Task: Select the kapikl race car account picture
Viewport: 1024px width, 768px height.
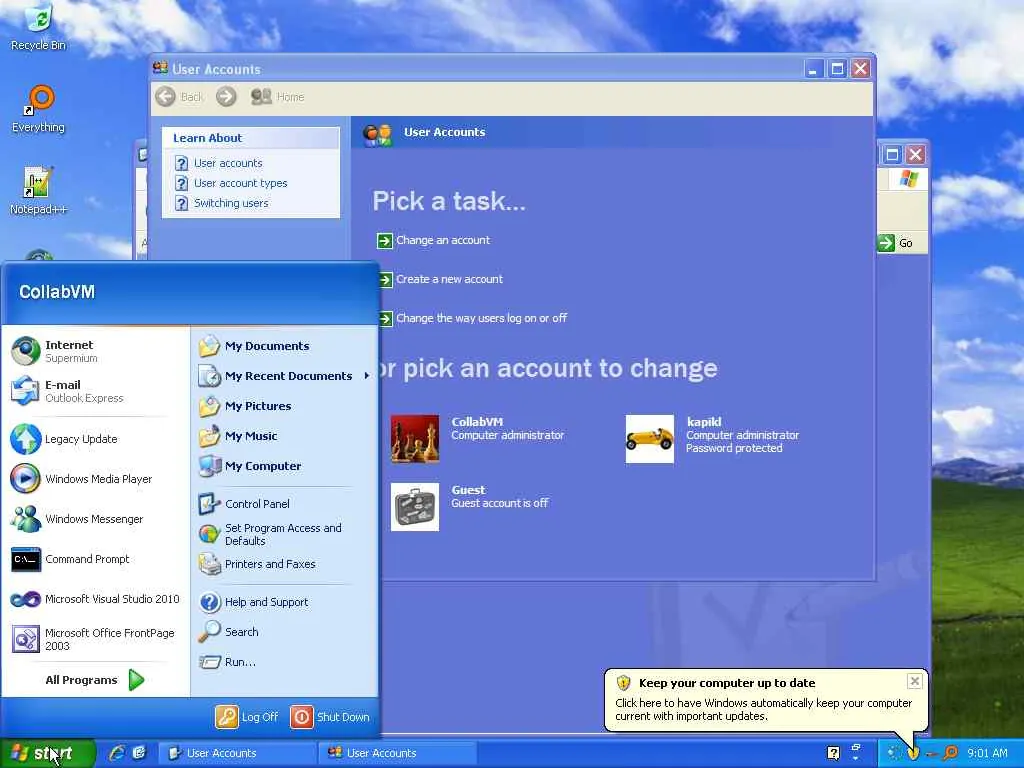Action: click(x=650, y=439)
